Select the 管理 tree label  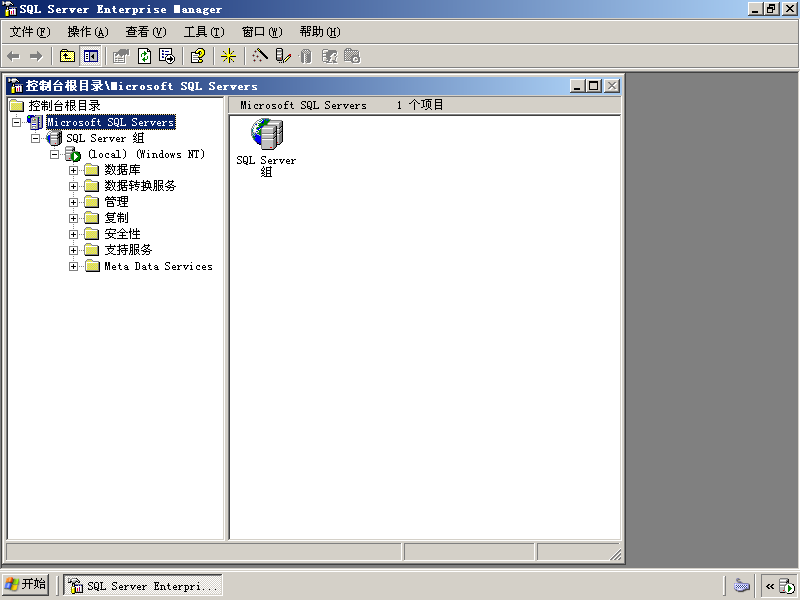point(116,202)
